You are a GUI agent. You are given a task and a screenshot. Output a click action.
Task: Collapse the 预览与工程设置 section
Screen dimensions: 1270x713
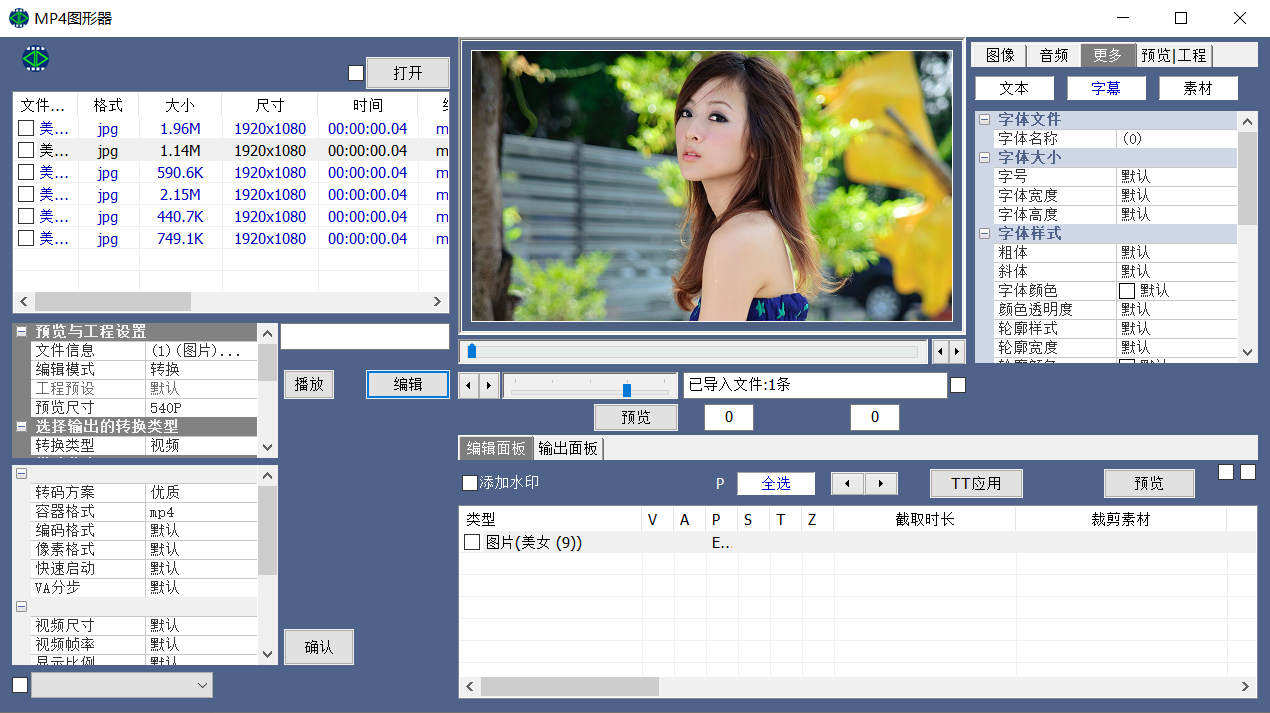pyautogui.click(x=21, y=331)
